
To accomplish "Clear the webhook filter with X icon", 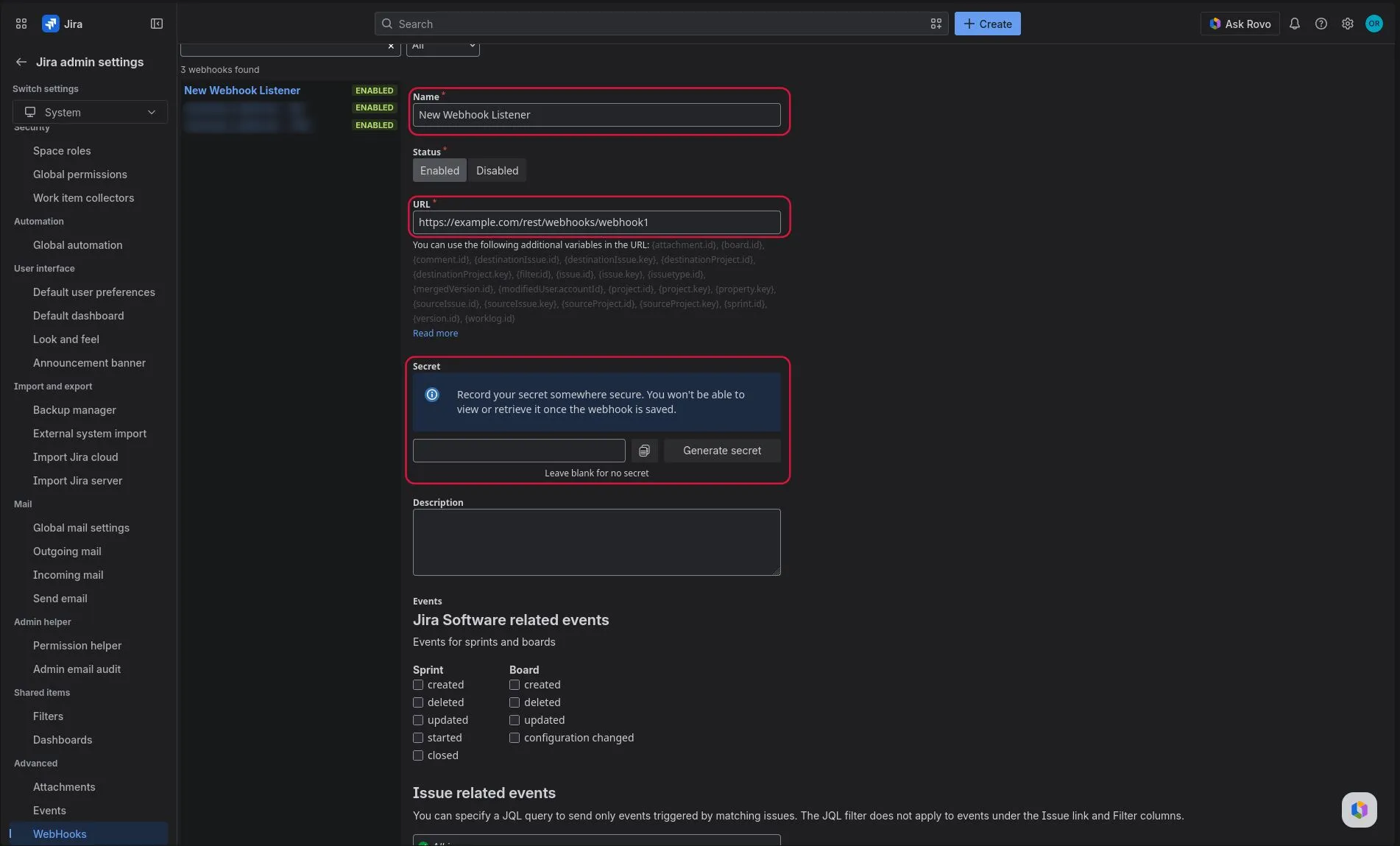I will pyautogui.click(x=391, y=46).
